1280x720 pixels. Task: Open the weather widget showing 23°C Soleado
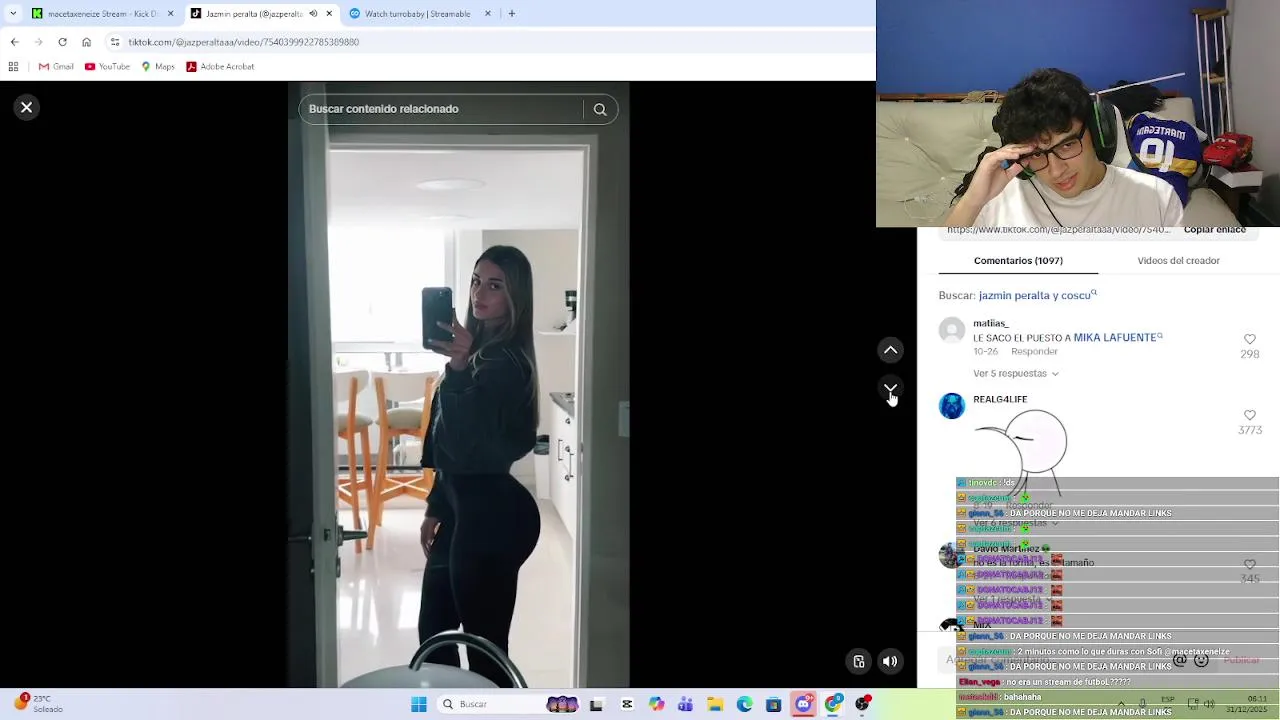40,704
